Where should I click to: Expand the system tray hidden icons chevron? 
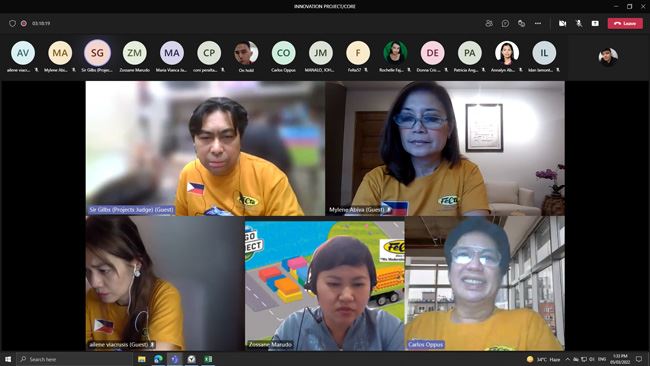(567, 359)
